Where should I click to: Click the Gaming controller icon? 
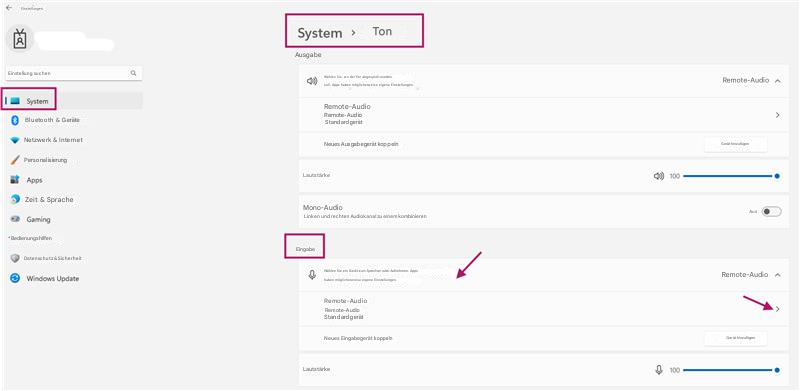point(15,219)
